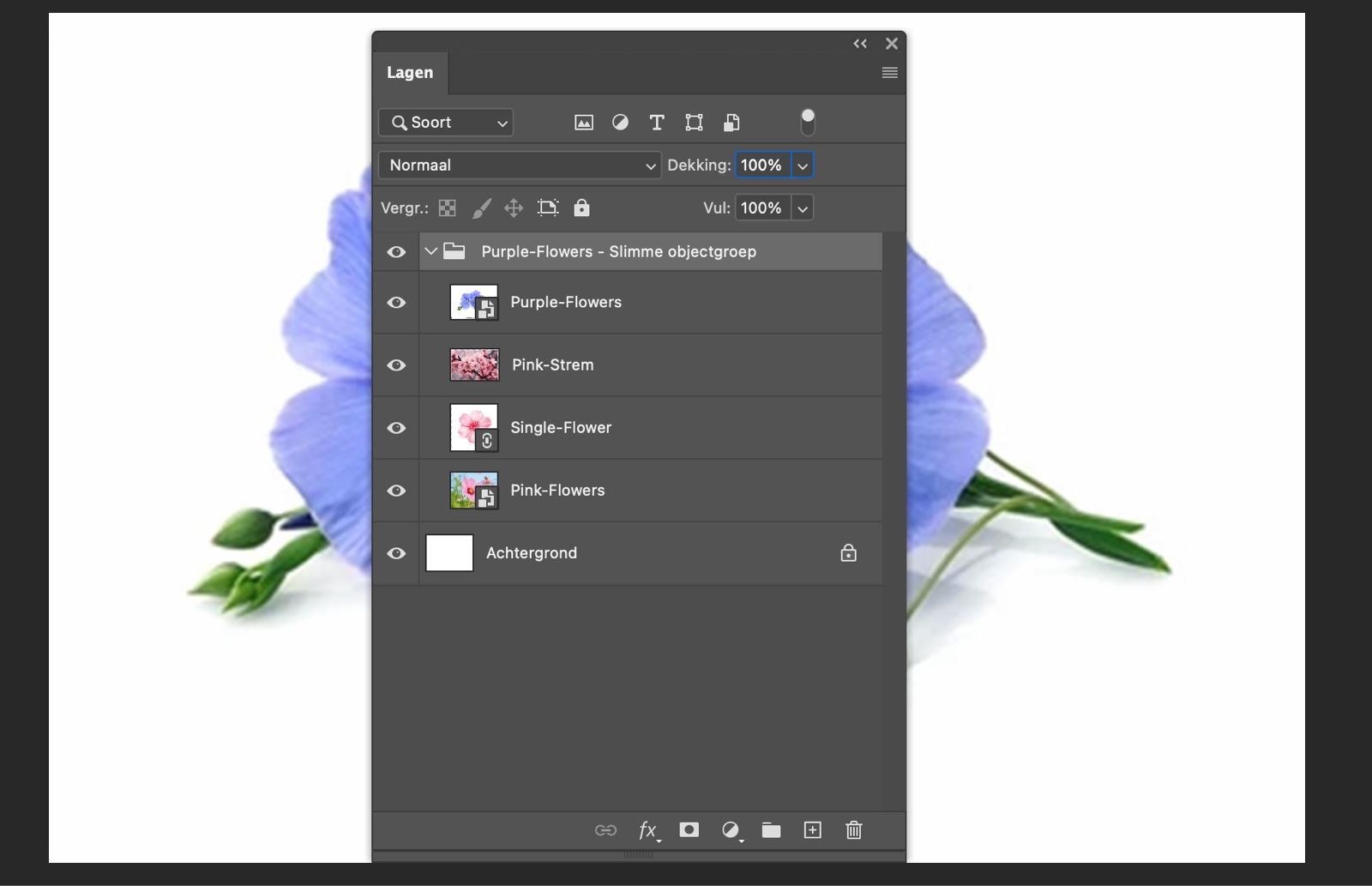Click the 'Dekking:' label
The width and height of the screenshot is (1372, 886).
[x=700, y=166]
